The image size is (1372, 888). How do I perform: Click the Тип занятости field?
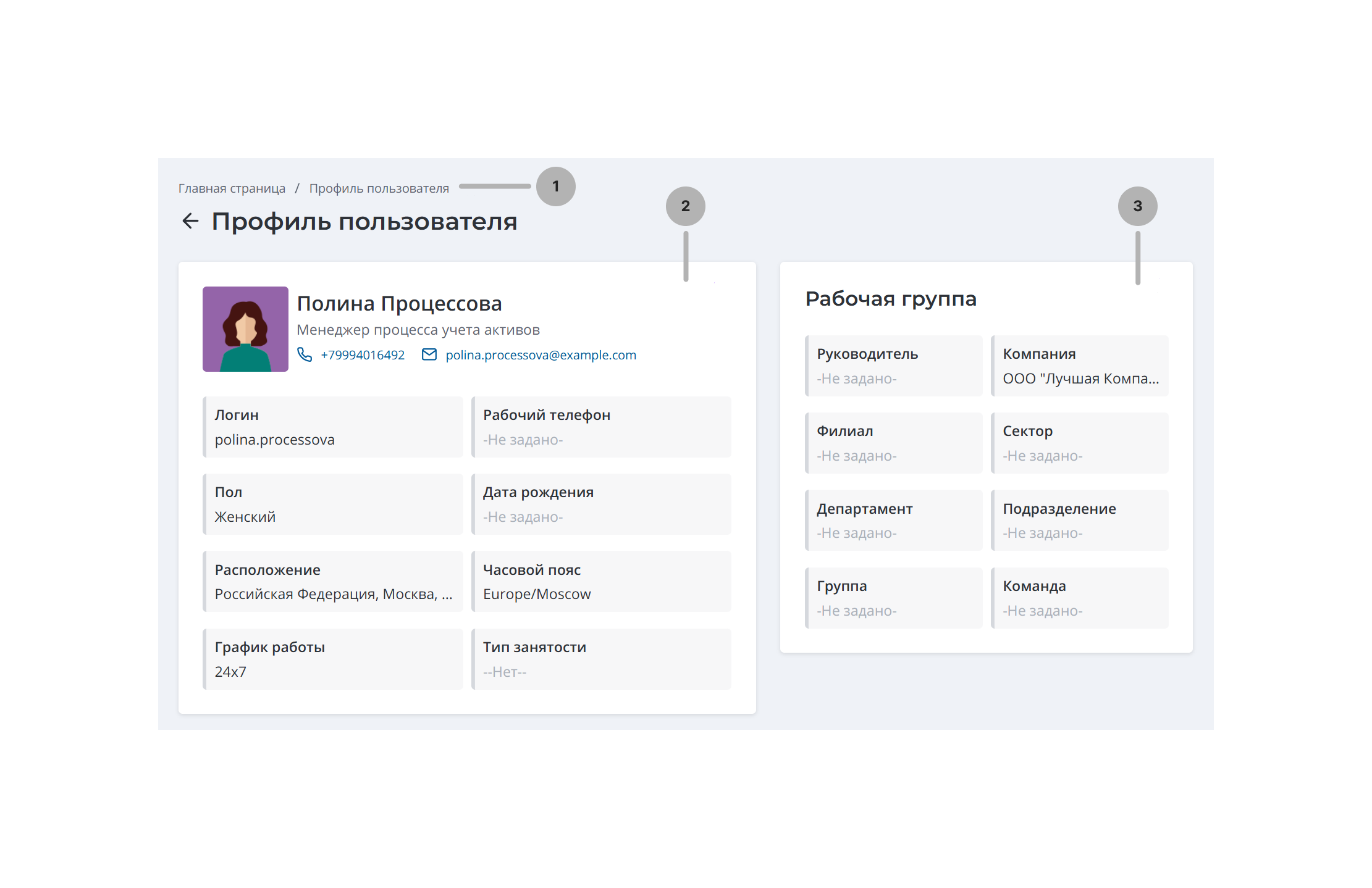point(601,659)
